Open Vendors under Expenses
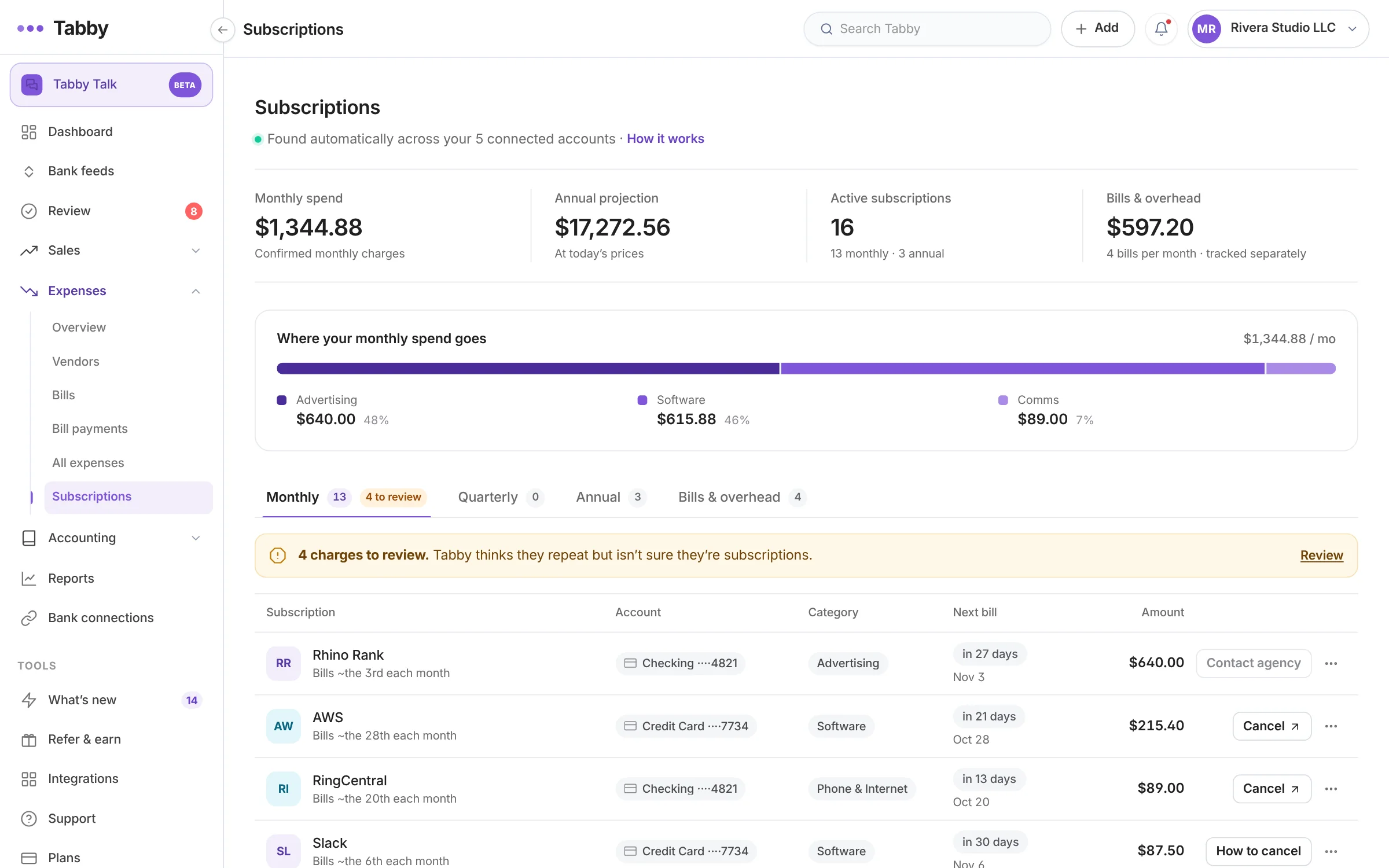 click(x=128, y=362)
